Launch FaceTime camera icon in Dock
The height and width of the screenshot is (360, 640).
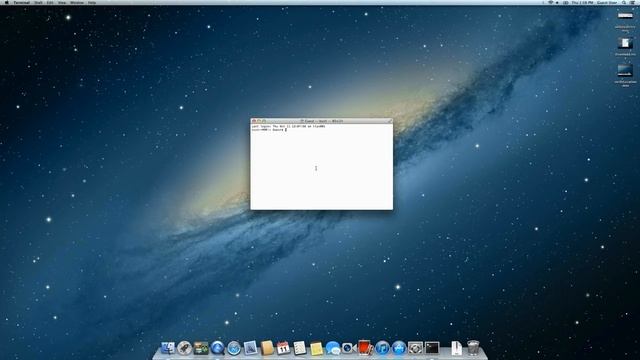click(x=349, y=348)
